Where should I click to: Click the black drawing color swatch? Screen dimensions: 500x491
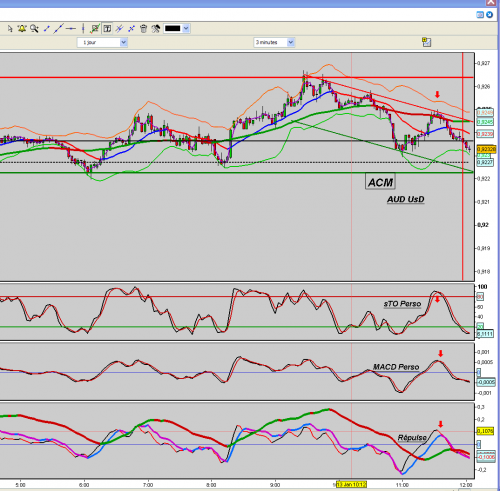coord(173,29)
